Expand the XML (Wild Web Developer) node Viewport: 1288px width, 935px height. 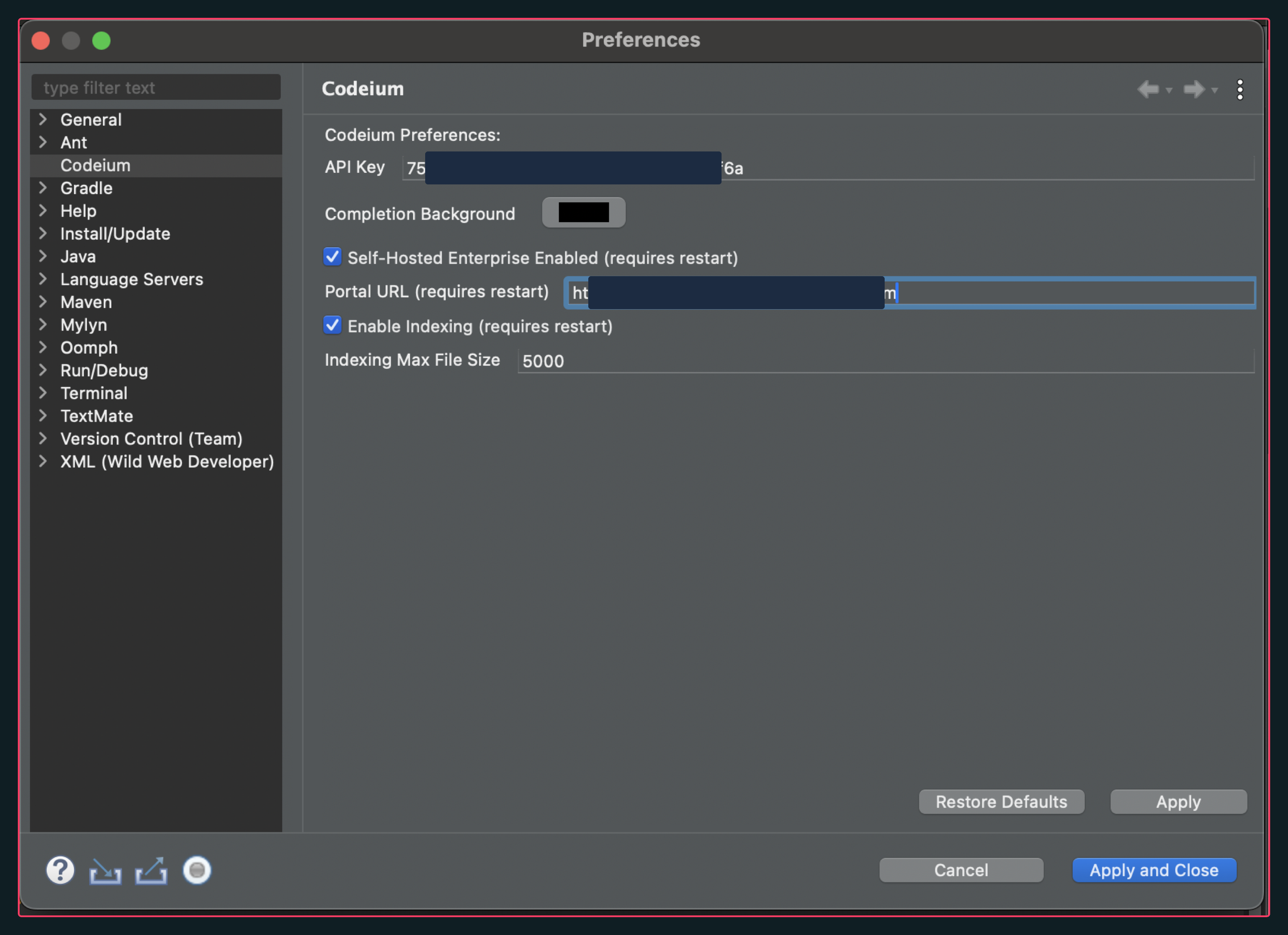(43, 461)
